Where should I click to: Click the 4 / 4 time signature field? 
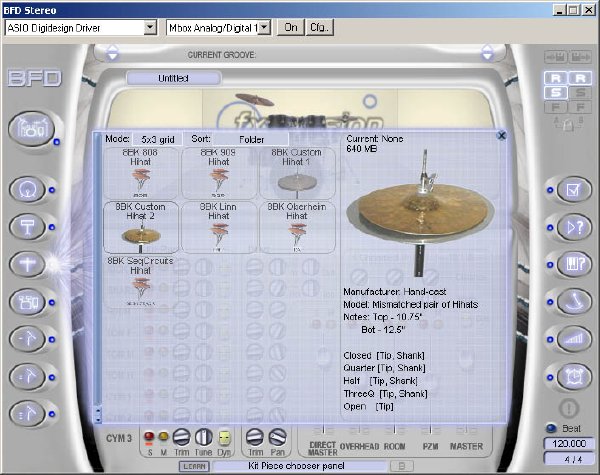569,459
